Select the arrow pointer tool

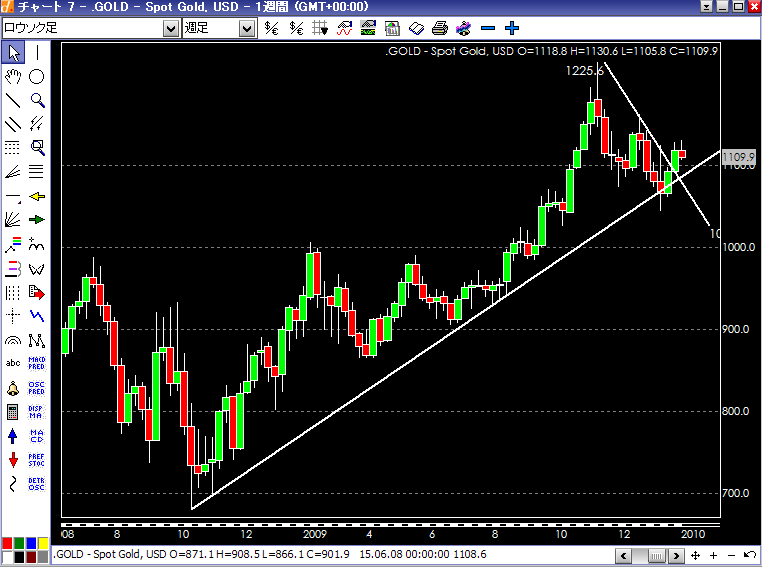click(13, 53)
